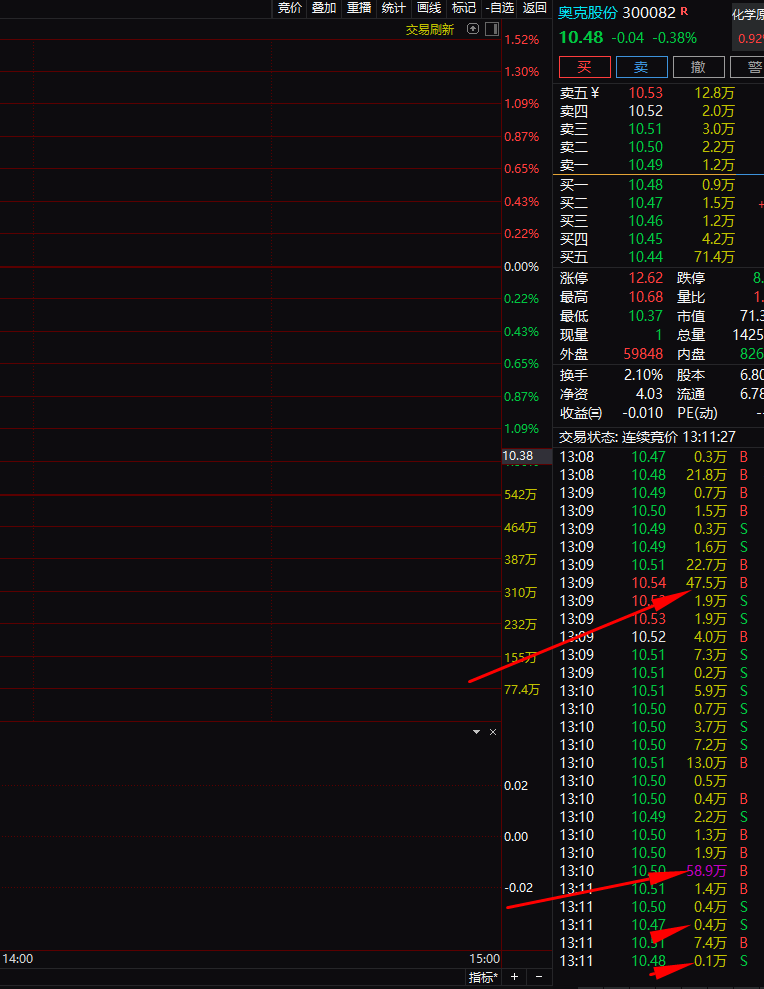Toggle the side panel layout icon
764x989 pixels.
(x=492, y=29)
